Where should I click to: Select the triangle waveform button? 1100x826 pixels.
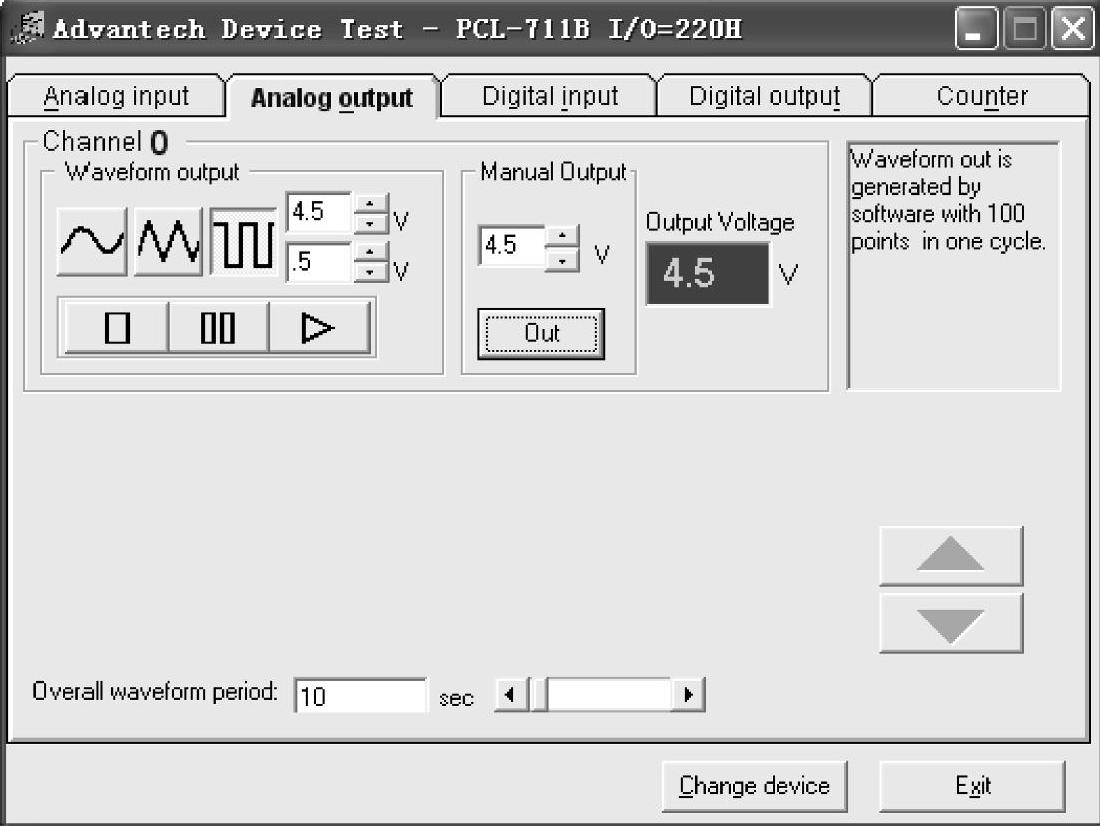168,241
